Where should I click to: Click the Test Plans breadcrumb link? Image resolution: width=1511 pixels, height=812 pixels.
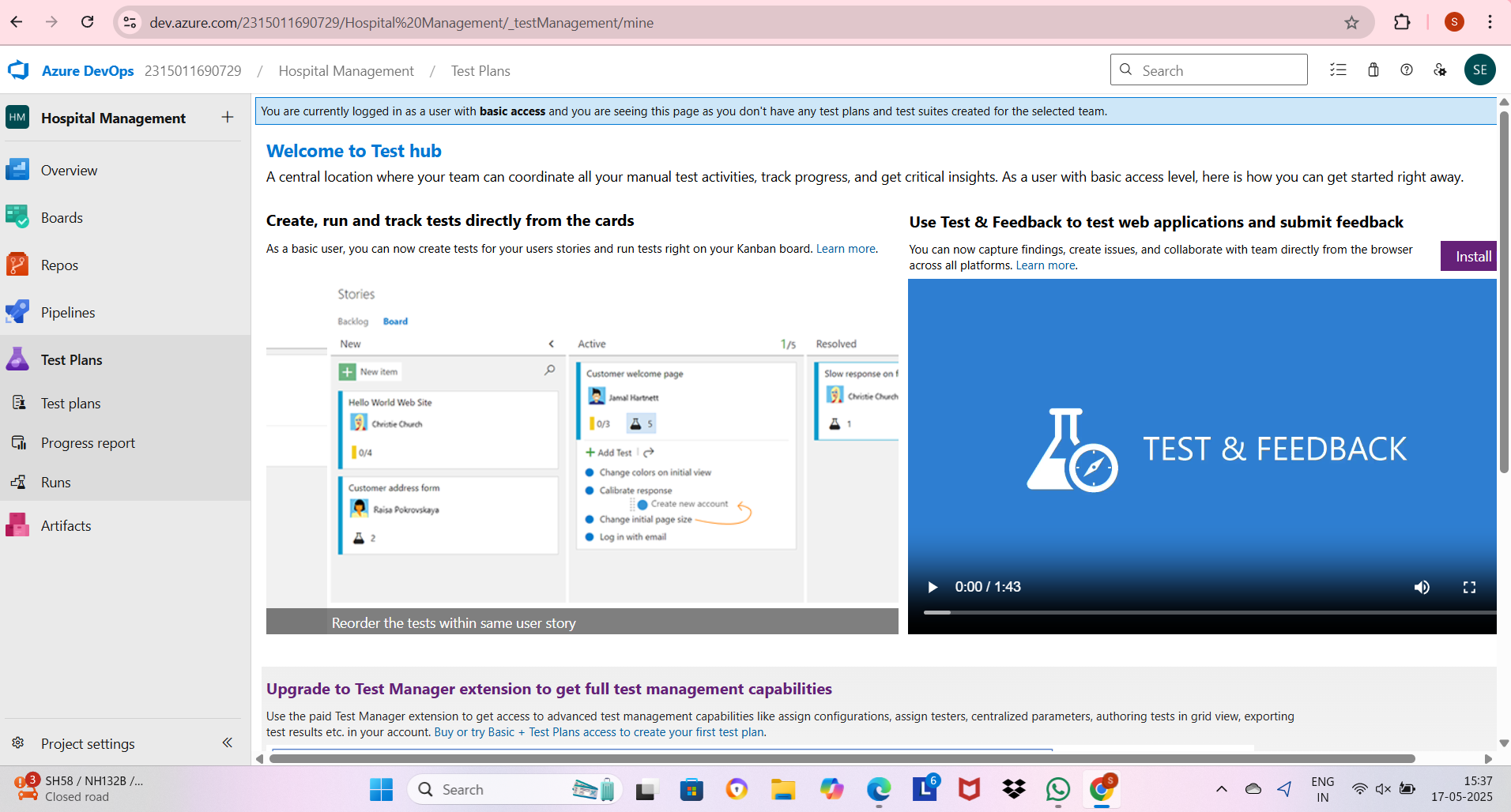point(480,71)
